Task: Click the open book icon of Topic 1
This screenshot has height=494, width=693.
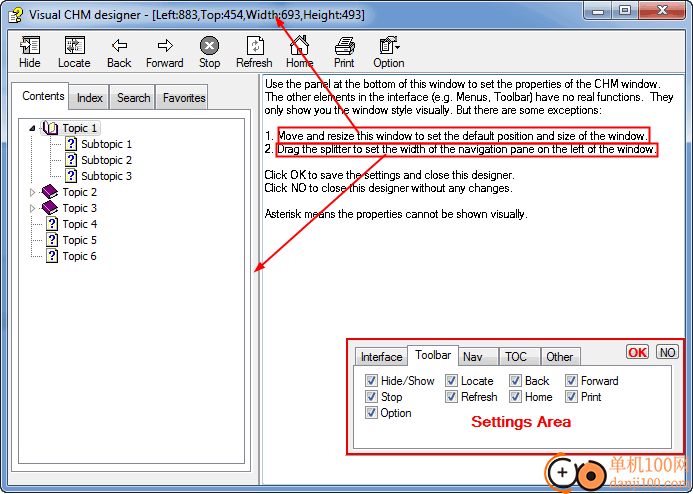Action: point(50,128)
